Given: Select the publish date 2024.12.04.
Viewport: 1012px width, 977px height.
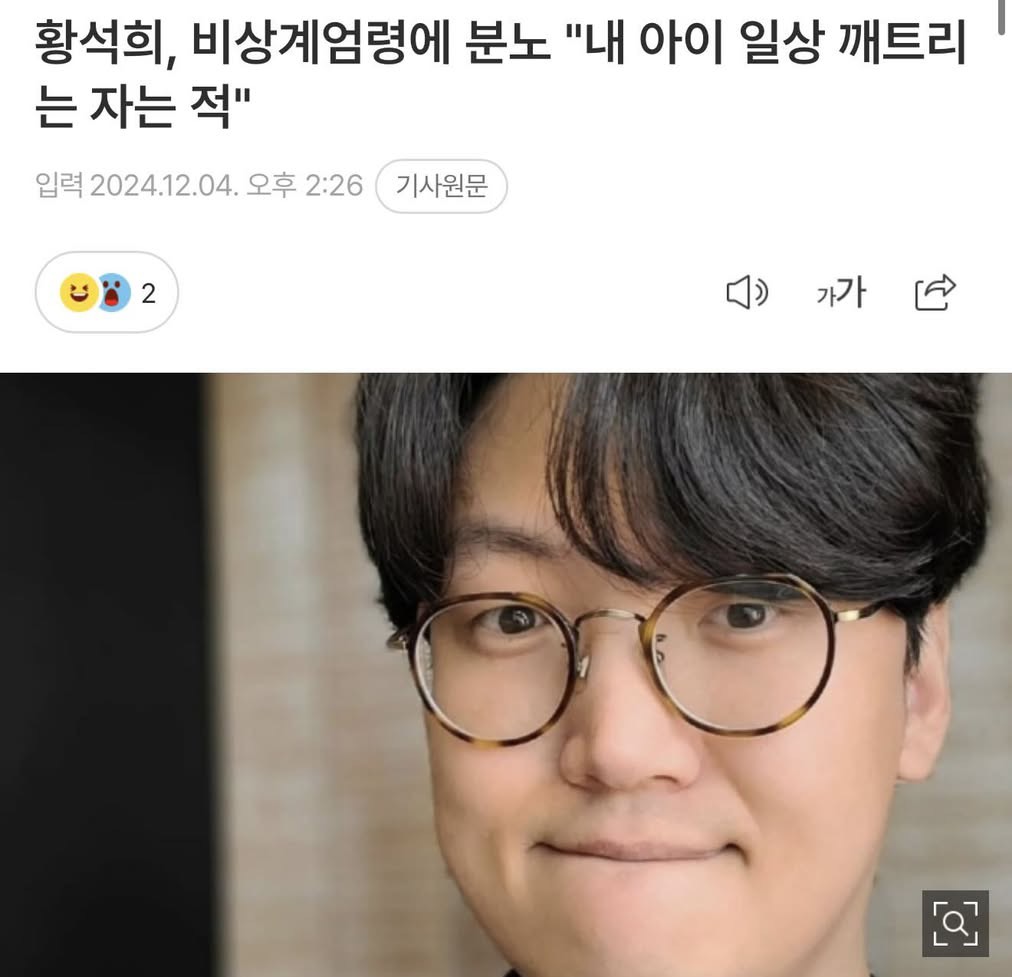Looking at the screenshot, I should coord(164,186).
